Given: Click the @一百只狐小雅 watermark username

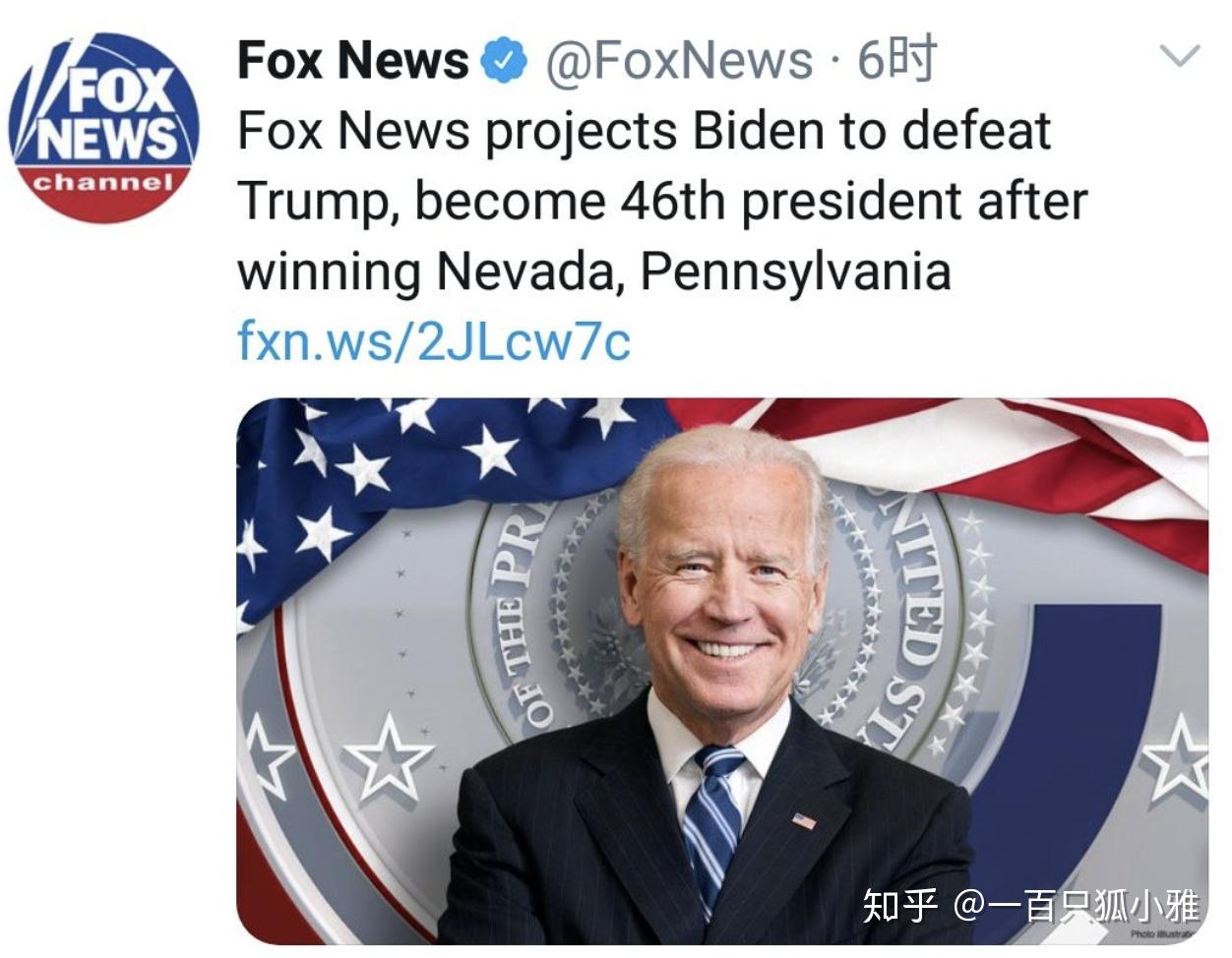Looking at the screenshot, I should [1076, 905].
